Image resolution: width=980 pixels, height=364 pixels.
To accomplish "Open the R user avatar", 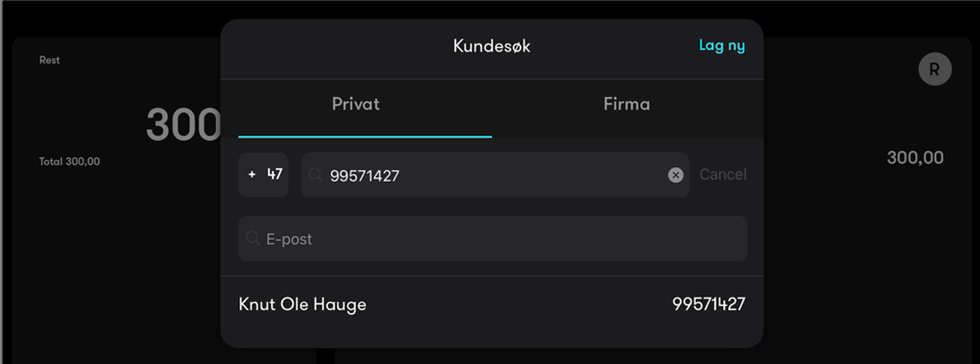I will point(934,69).
